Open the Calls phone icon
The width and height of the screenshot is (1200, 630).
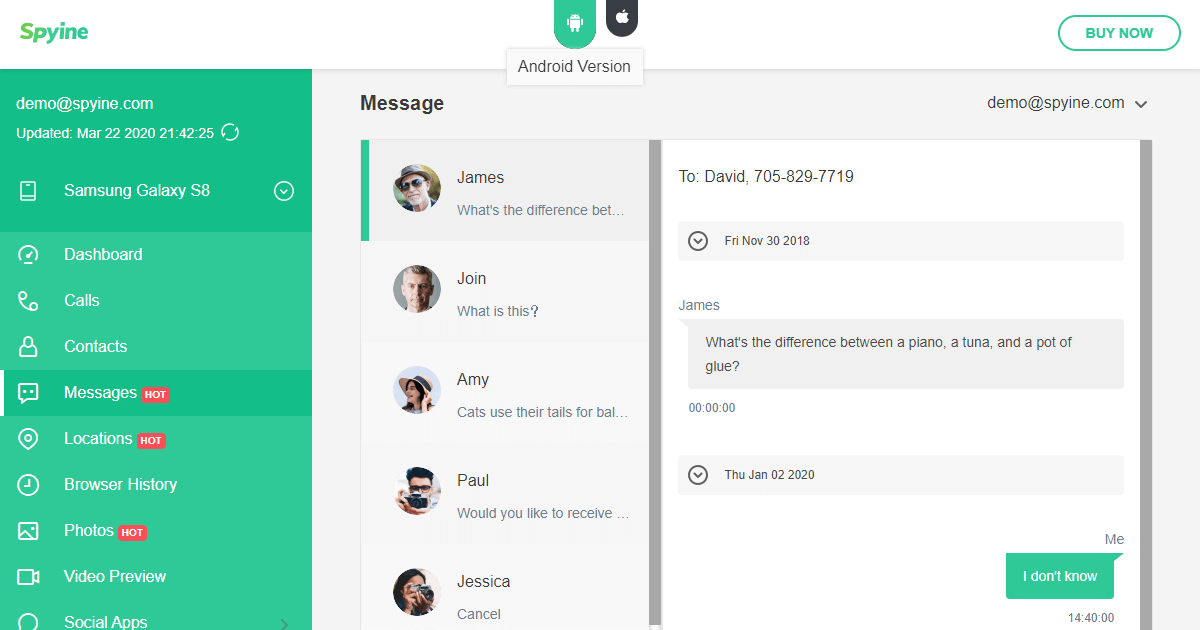pos(28,301)
